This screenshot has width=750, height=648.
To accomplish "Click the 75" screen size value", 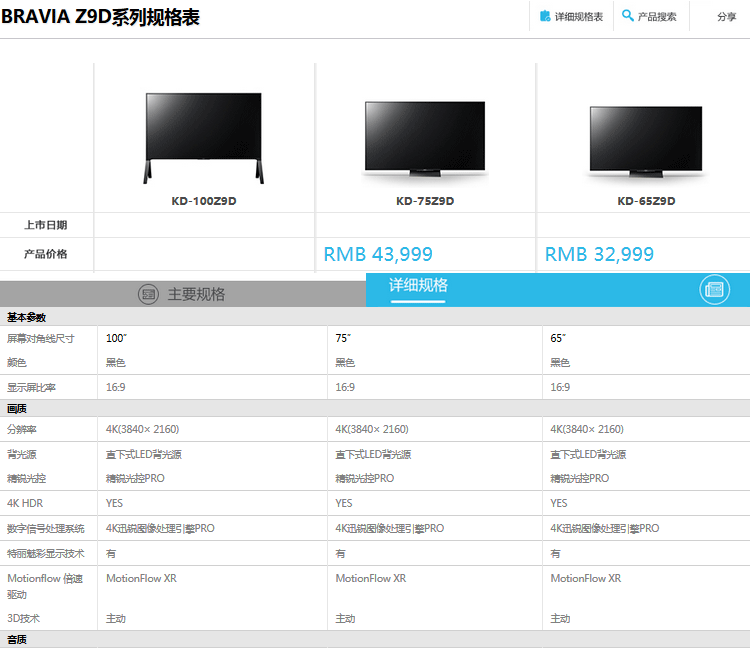I will click(x=343, y=338).
